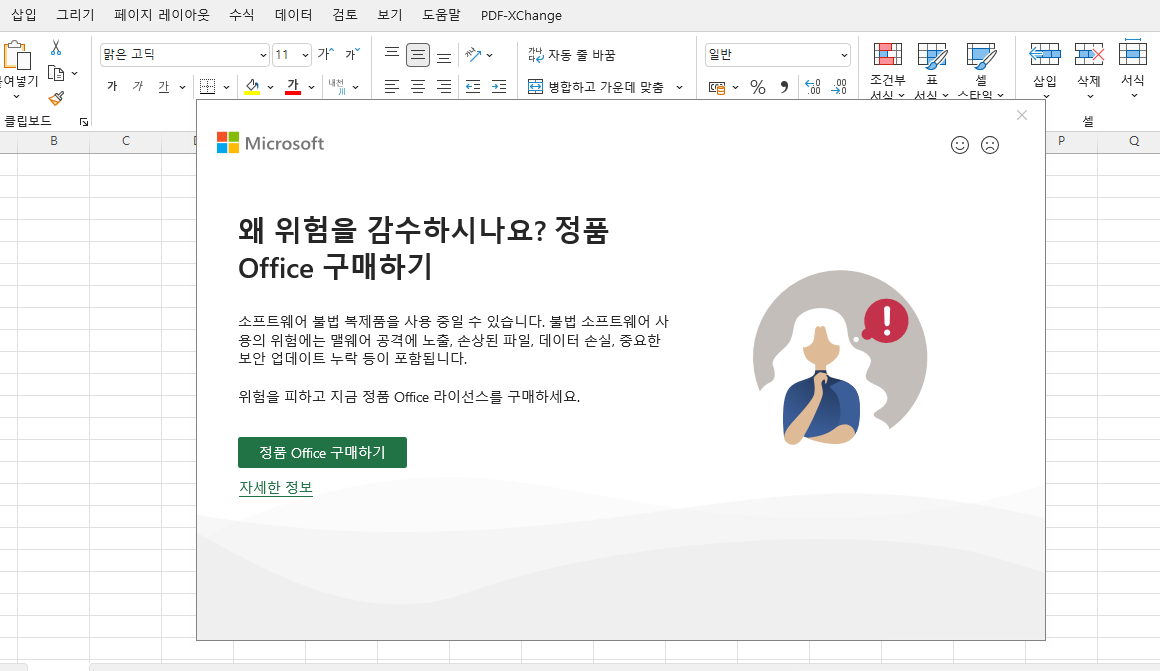Click decrease decimal icon

click(839, 87)
